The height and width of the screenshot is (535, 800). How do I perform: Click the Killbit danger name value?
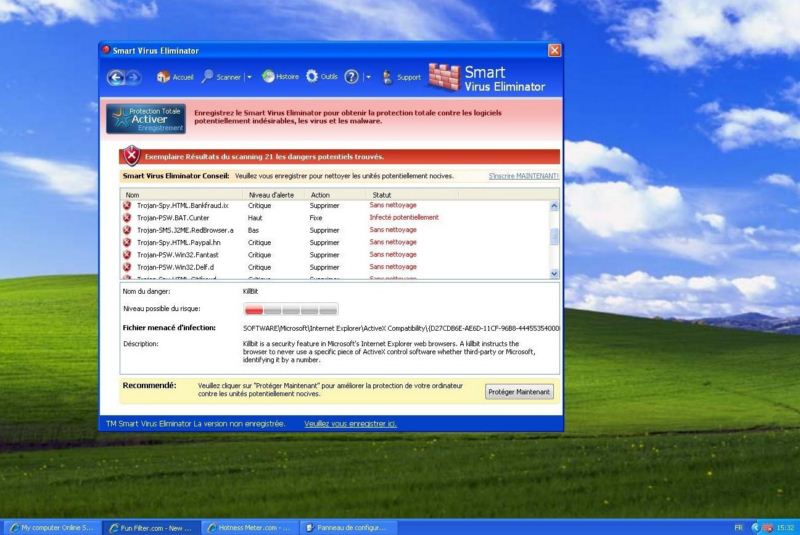point(251,291)
